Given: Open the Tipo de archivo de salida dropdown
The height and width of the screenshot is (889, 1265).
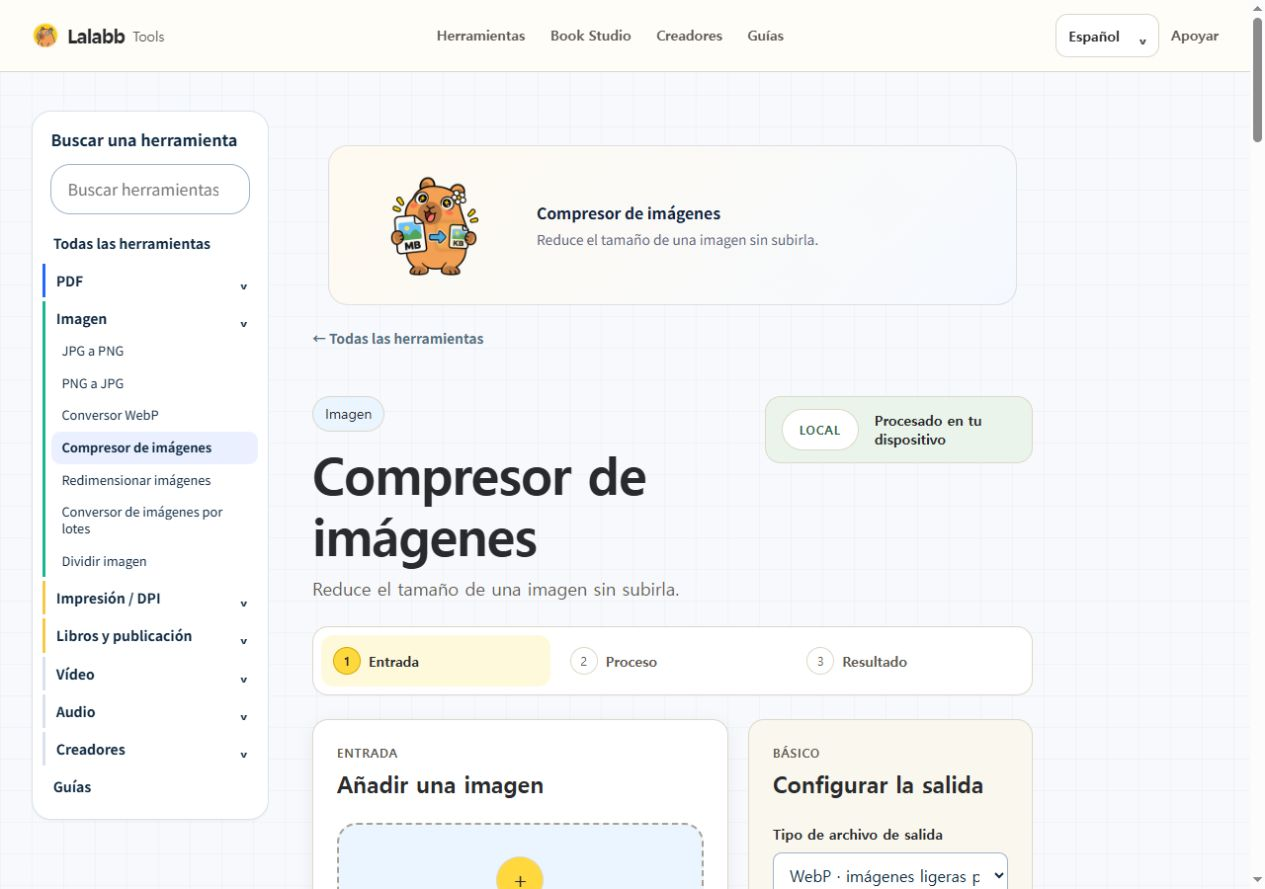Looking at the screenshot, I should pyautogui.click(x=890, y=876).
